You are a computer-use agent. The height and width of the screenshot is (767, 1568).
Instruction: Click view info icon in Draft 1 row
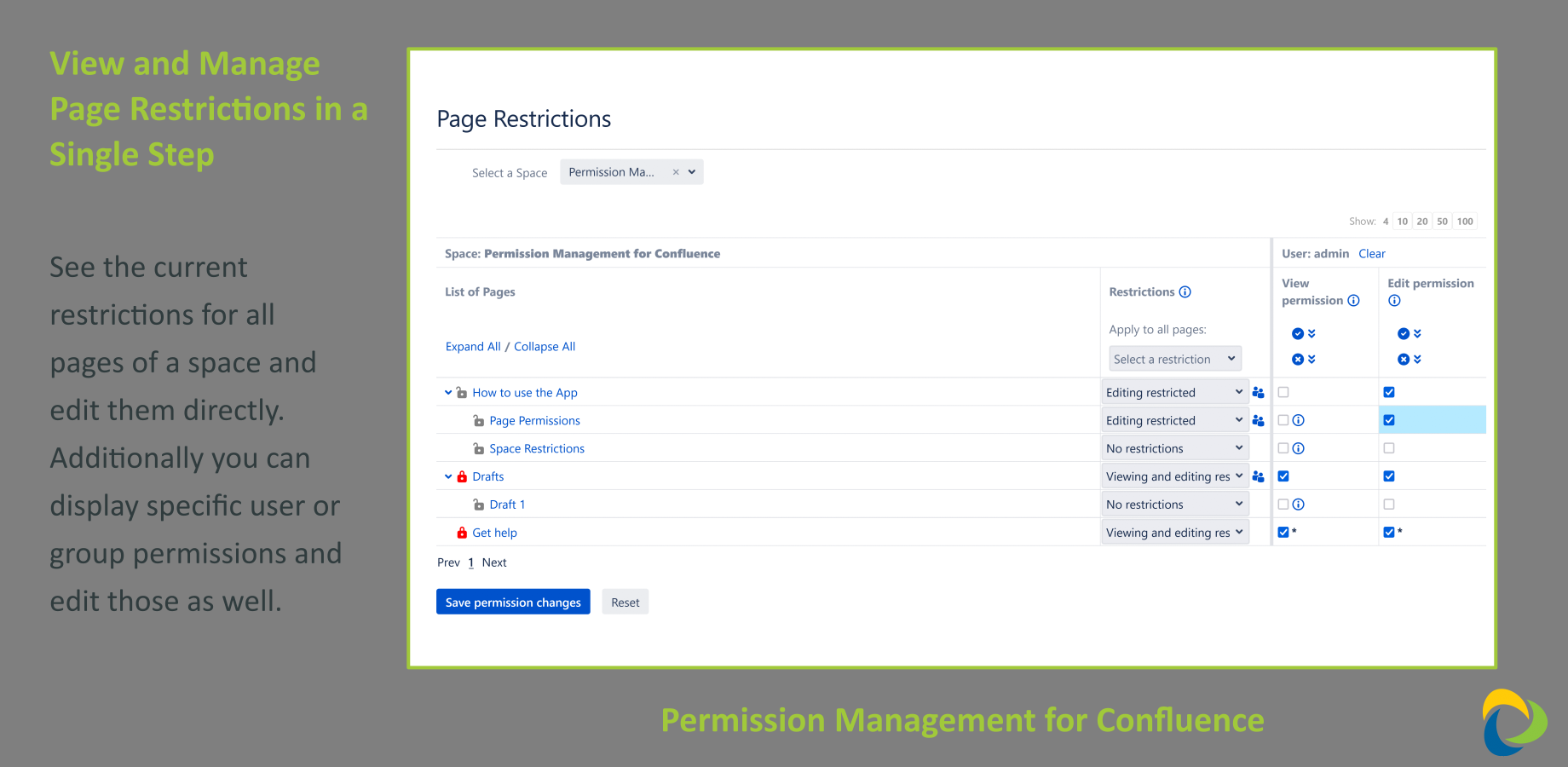(x=1298, y=505)
